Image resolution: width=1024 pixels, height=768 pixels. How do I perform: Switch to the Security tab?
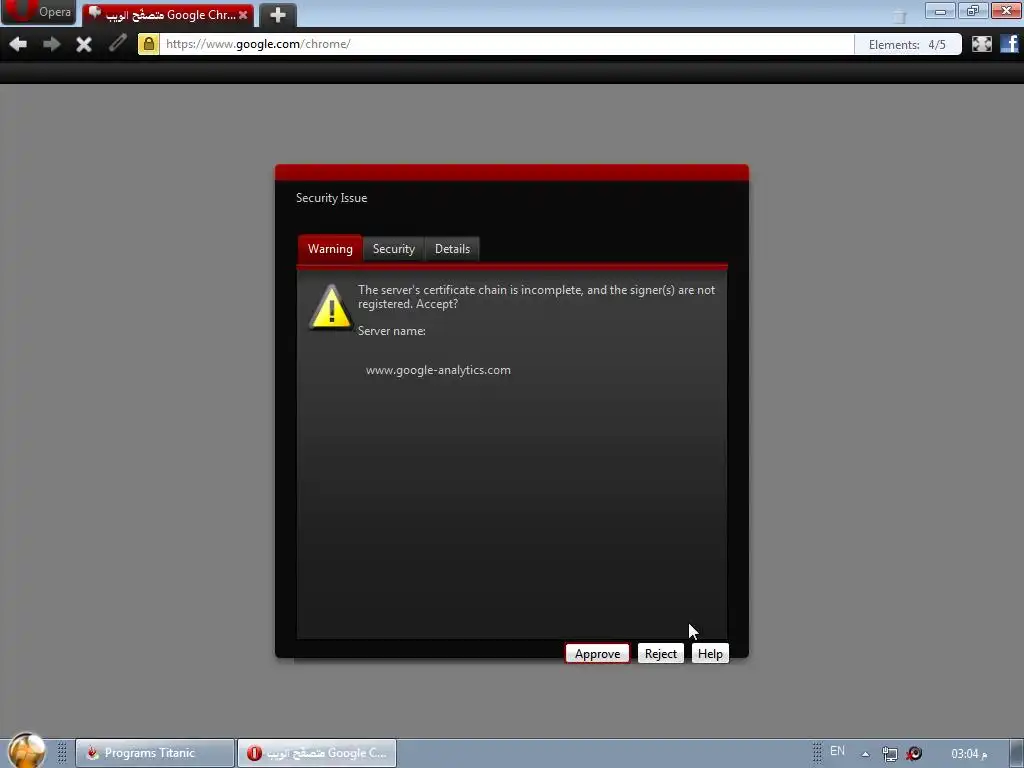pyautogui.click(x=394, y=249)
